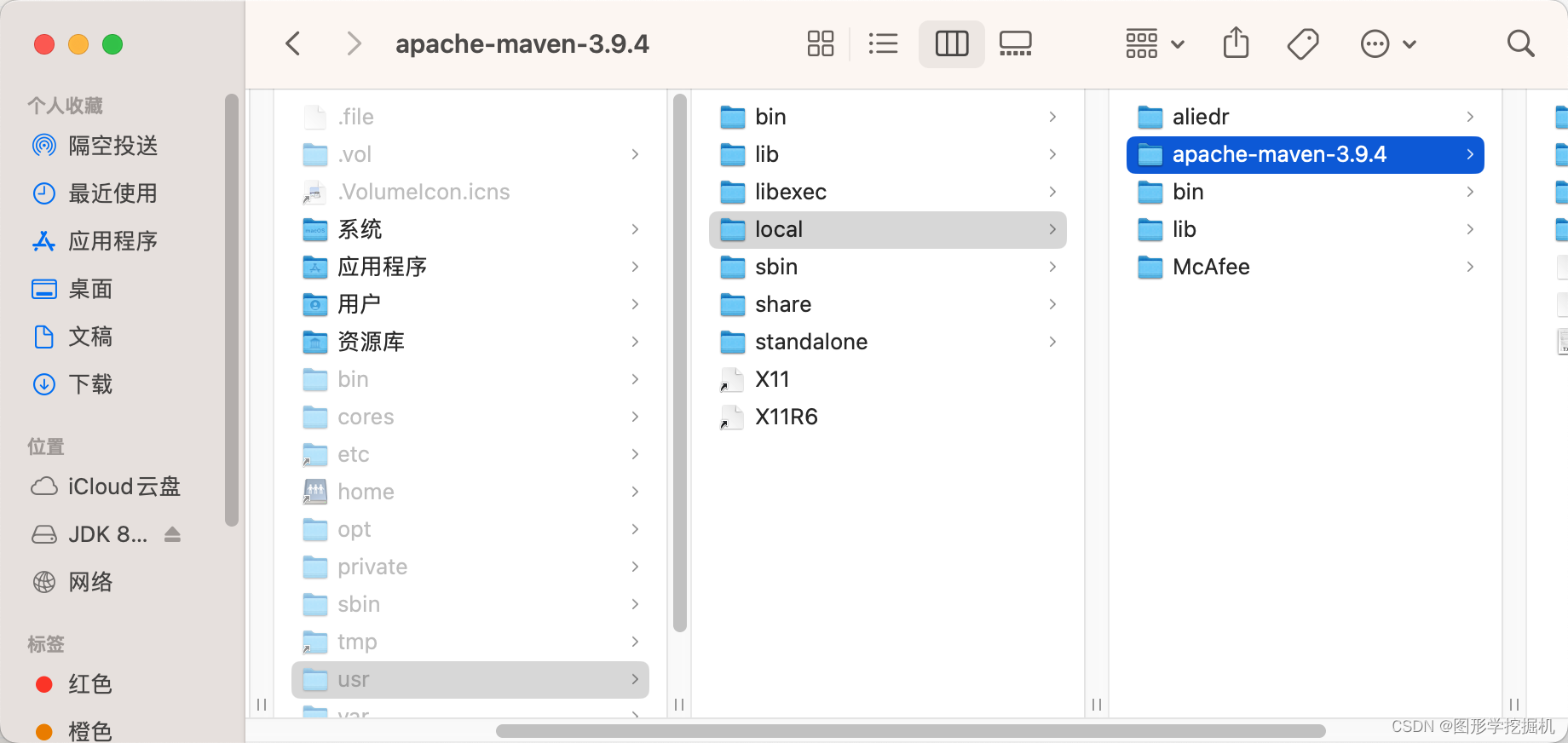This screenshot has width=1568, height=743.
Task: Click the first column vertical scrollbar
Action: (x=679, y=362)
